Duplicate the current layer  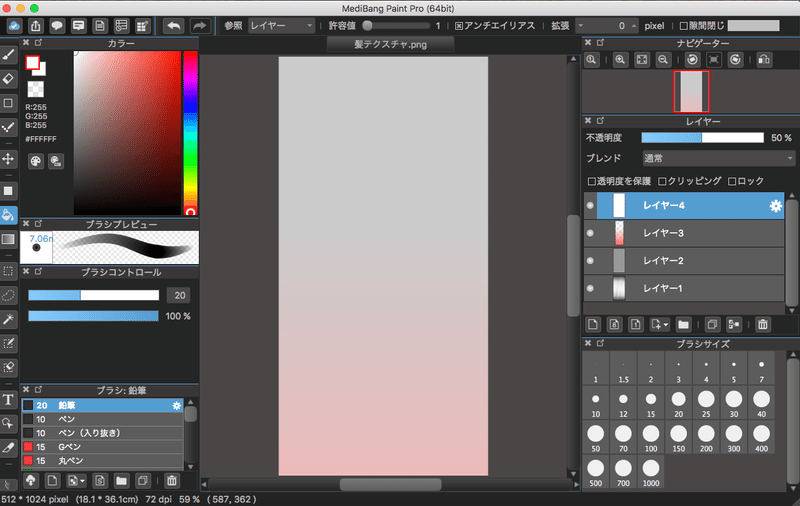712,324
